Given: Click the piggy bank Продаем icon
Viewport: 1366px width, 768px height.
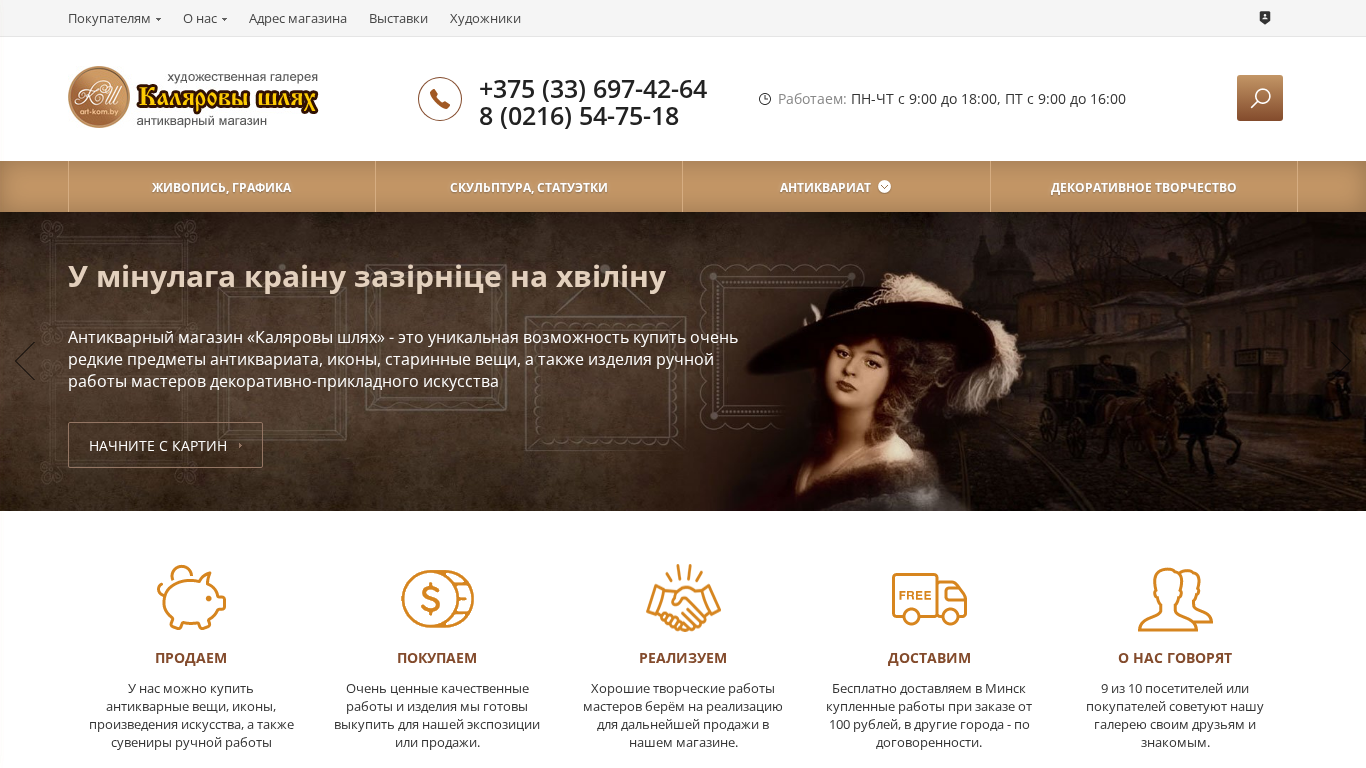Looking at the screenshot, I should click(x=191, y=597).
